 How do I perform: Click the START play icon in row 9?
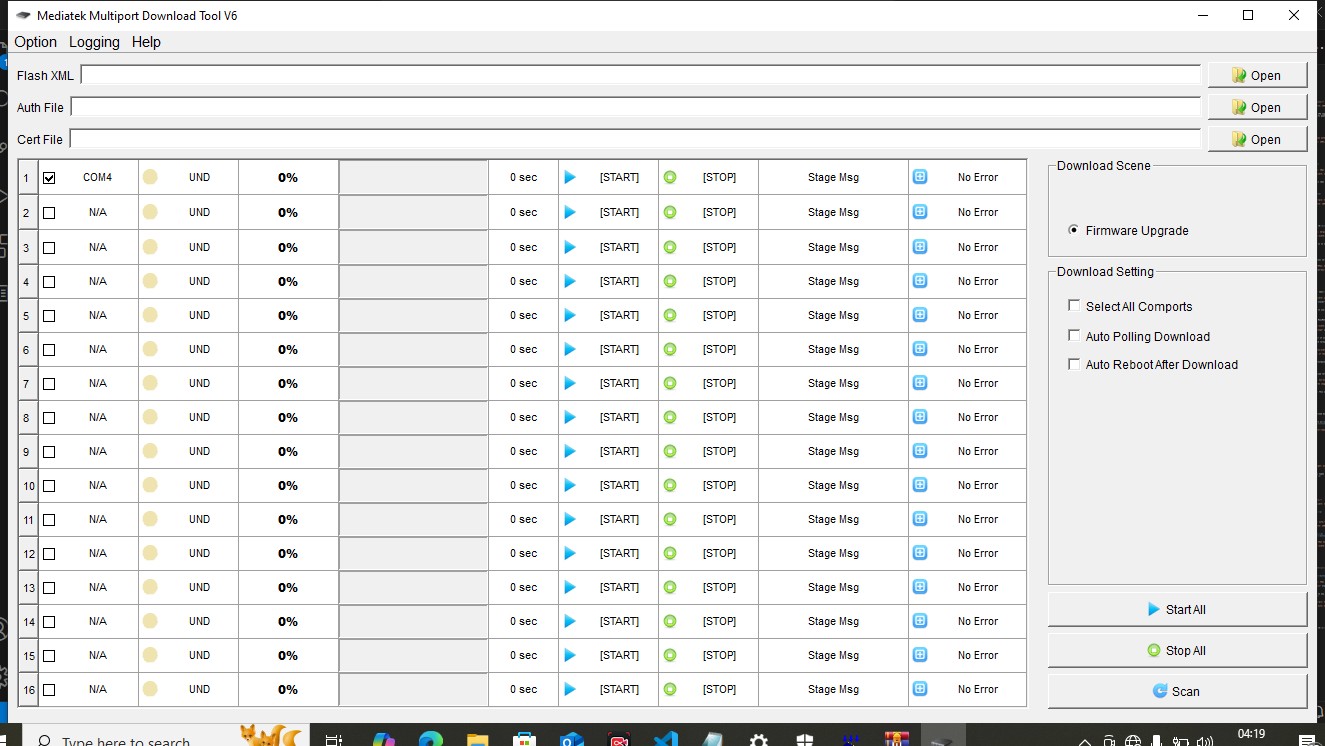click(570, 451)
